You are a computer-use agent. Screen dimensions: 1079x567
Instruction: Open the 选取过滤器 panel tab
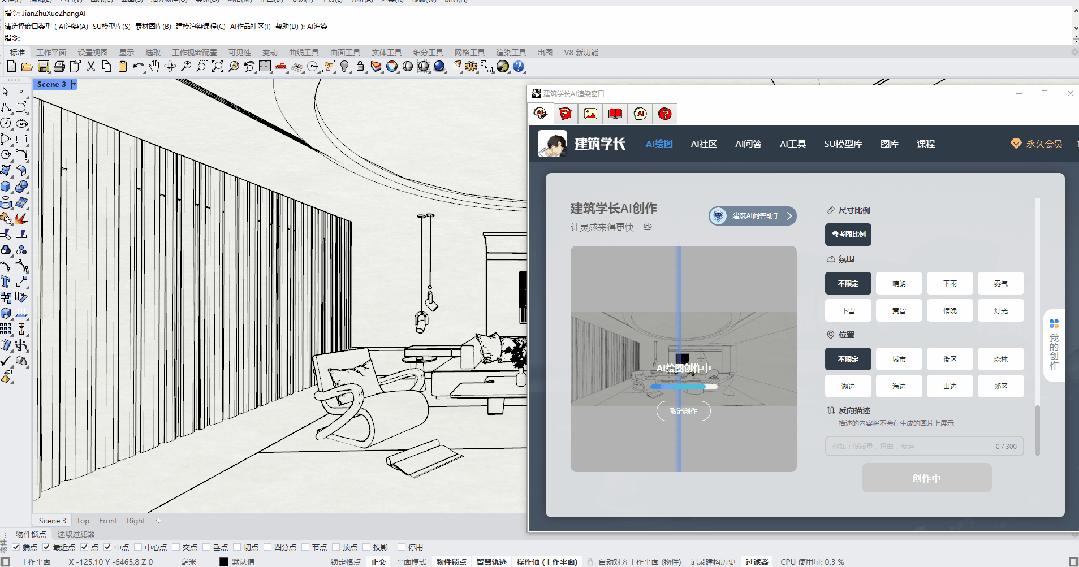76,535
